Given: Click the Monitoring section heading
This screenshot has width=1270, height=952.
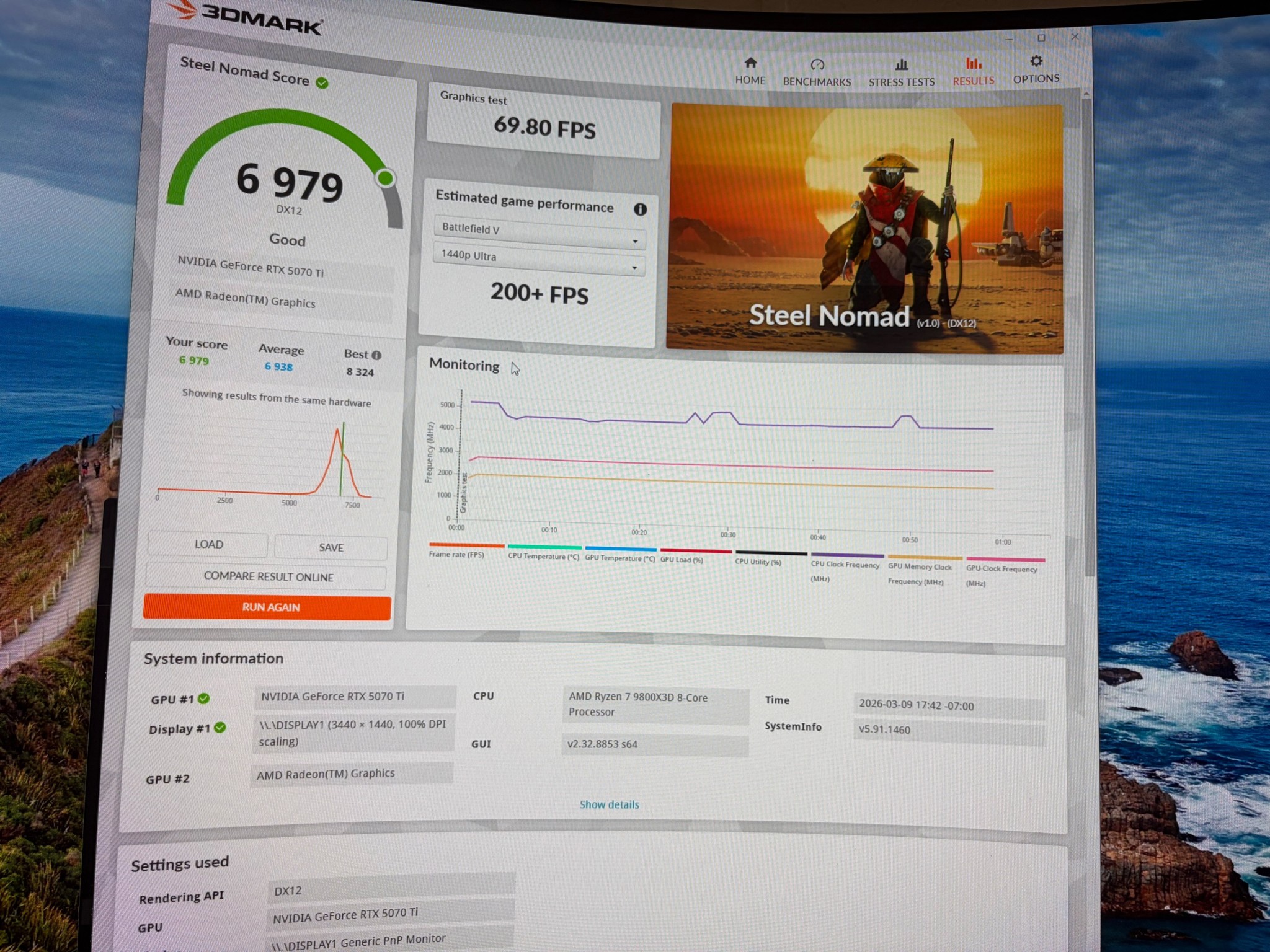Looking at the screenshot, I should point(464,364).
